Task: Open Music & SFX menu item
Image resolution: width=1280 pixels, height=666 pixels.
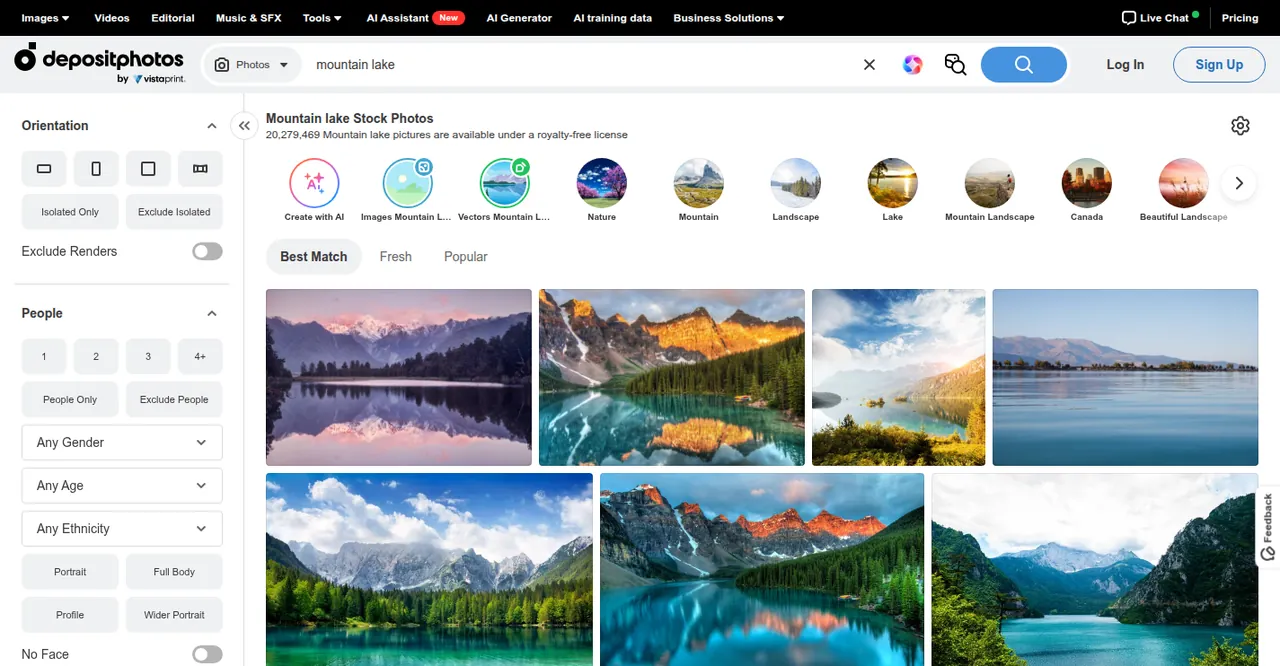Action: pos(249,18)
